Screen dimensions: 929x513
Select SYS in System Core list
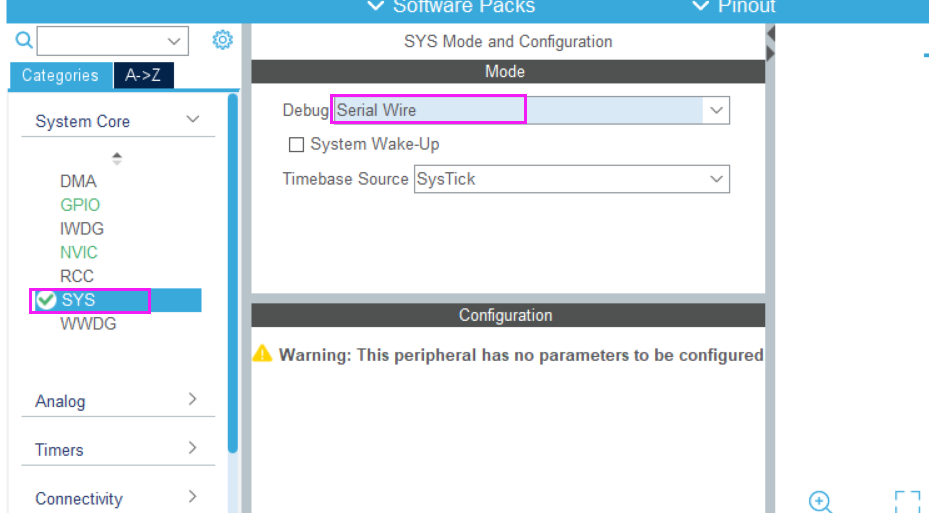[117, 300]
